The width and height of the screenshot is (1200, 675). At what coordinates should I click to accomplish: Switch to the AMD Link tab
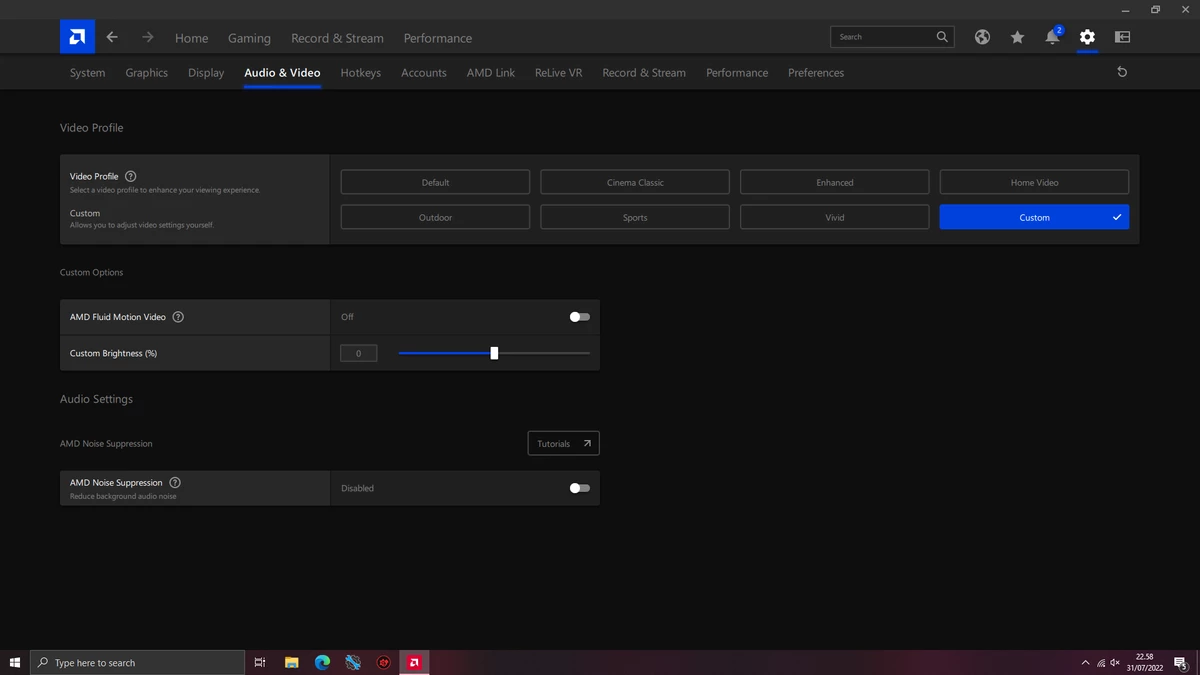[491, 73]
